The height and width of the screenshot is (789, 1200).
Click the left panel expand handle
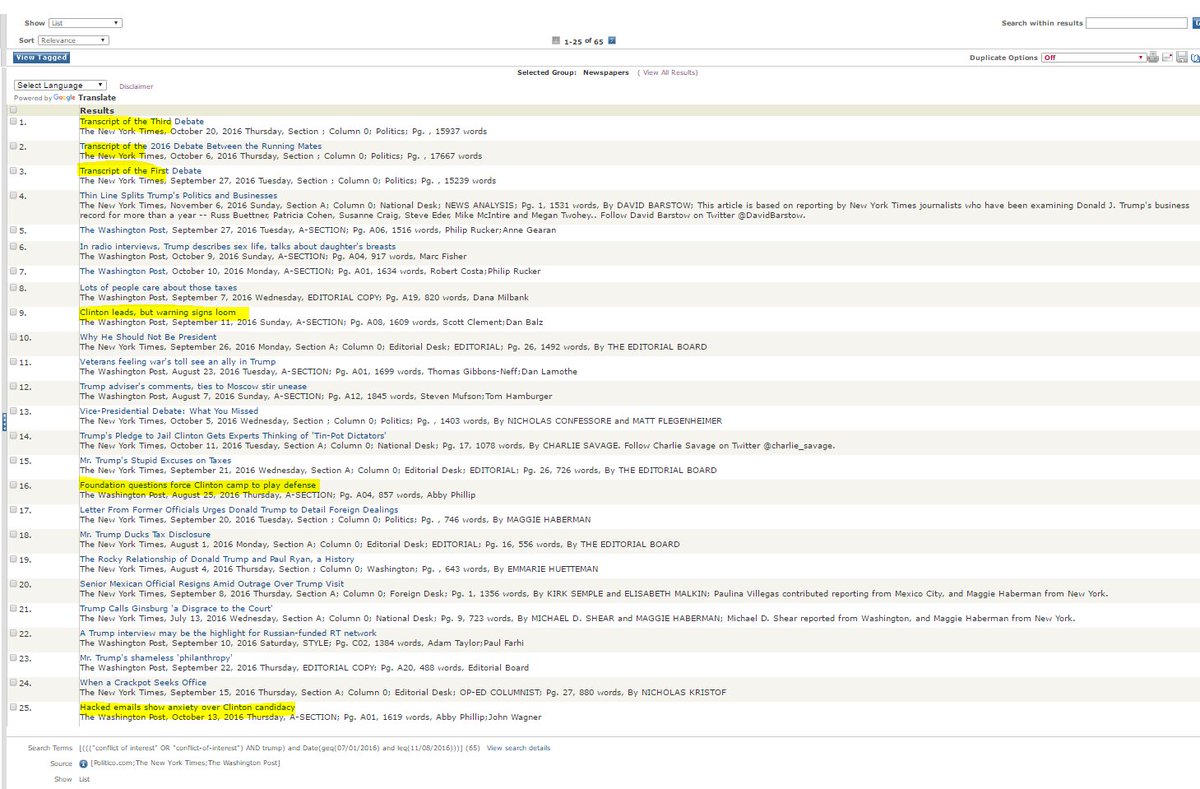(x=4, y=421)
